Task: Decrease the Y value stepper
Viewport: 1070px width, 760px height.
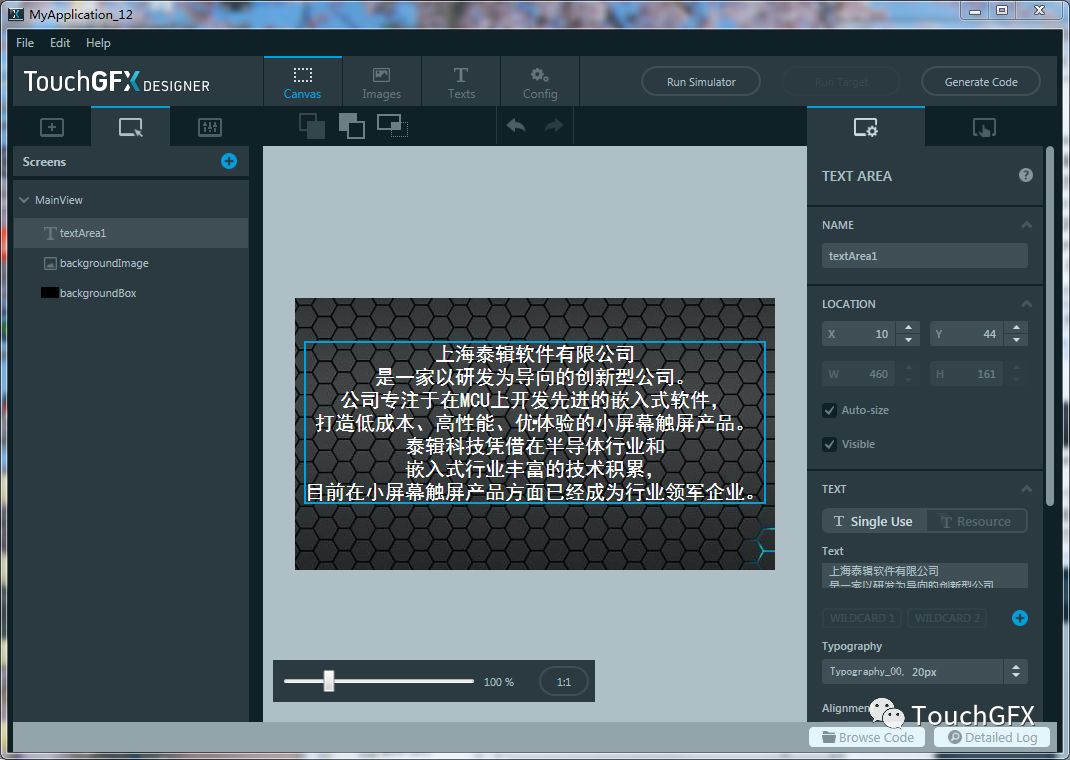Action: (1016, 340)
